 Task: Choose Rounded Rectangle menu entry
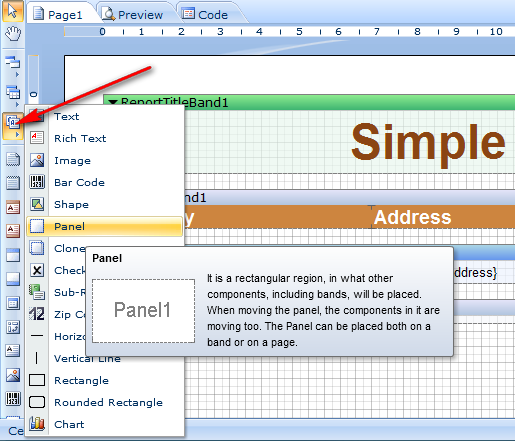pos(105,402)
